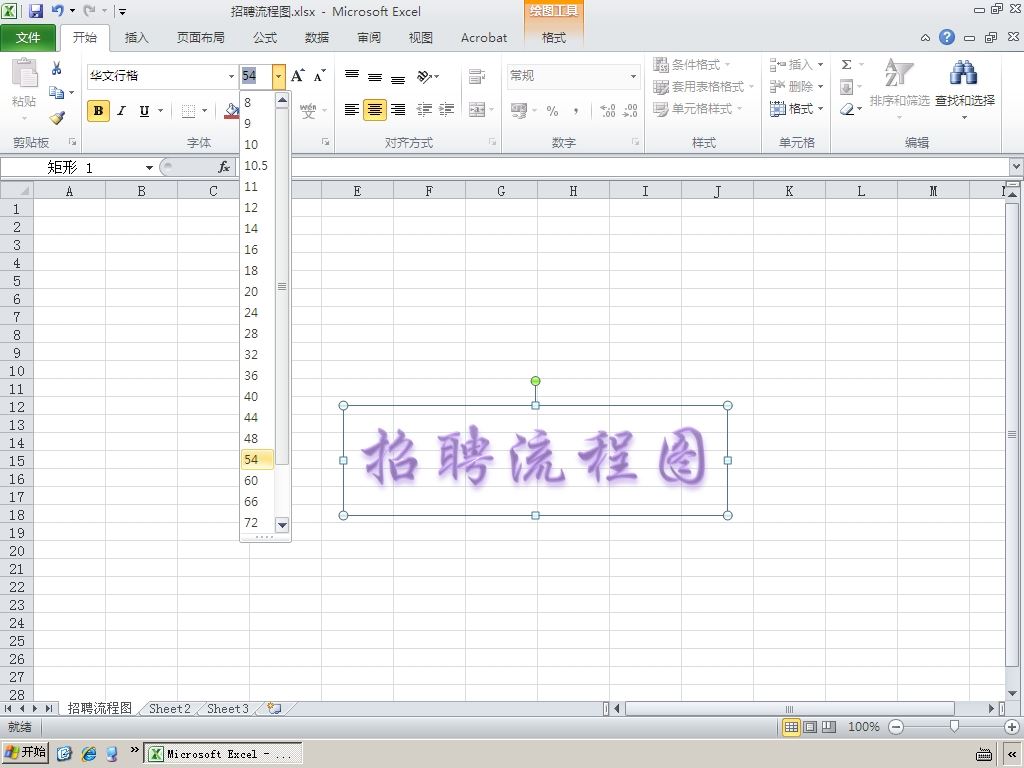1024x768 pixels.
Task: Expand the formula bar with its chevron
Action: tap(1016, 167)
